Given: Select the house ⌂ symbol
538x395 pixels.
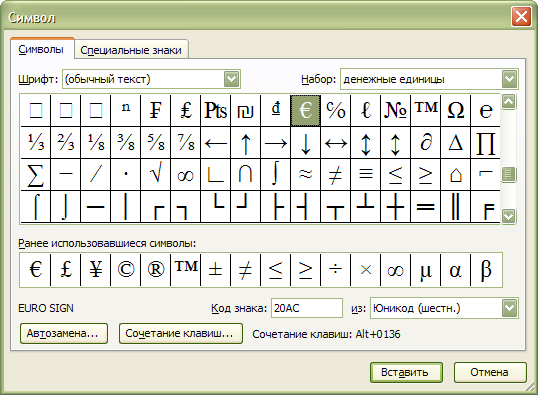Looking at the screenshot, I should pos(456,174).
